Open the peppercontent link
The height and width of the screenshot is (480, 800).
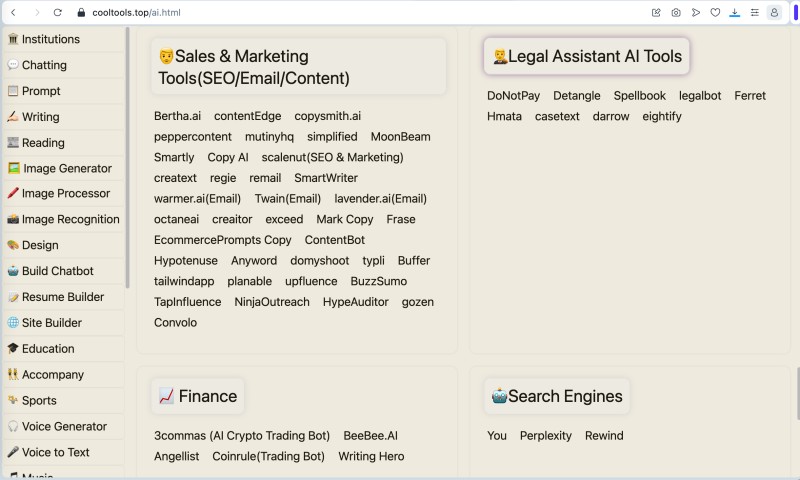[193, 137]
